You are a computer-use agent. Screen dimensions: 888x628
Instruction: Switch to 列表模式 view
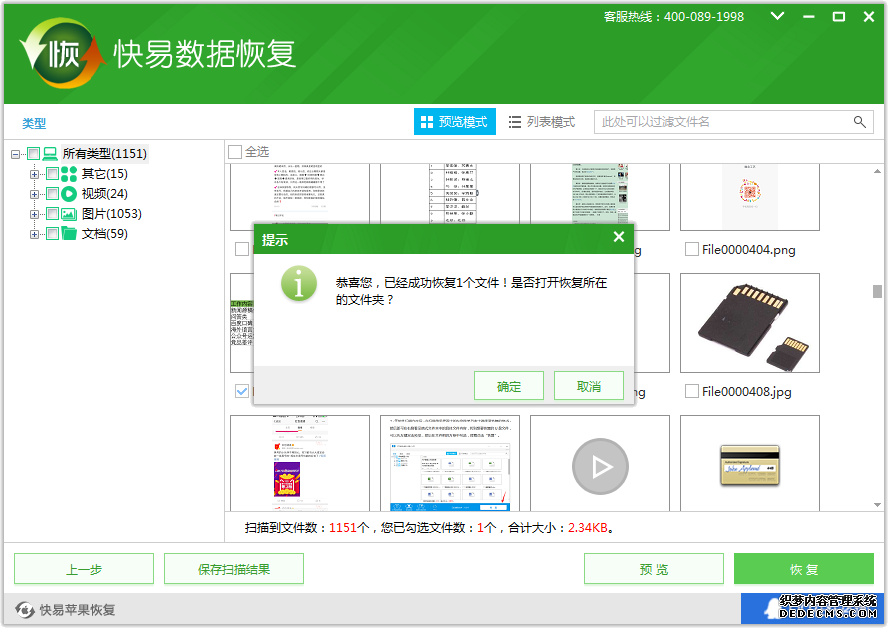tap(542, 122)
